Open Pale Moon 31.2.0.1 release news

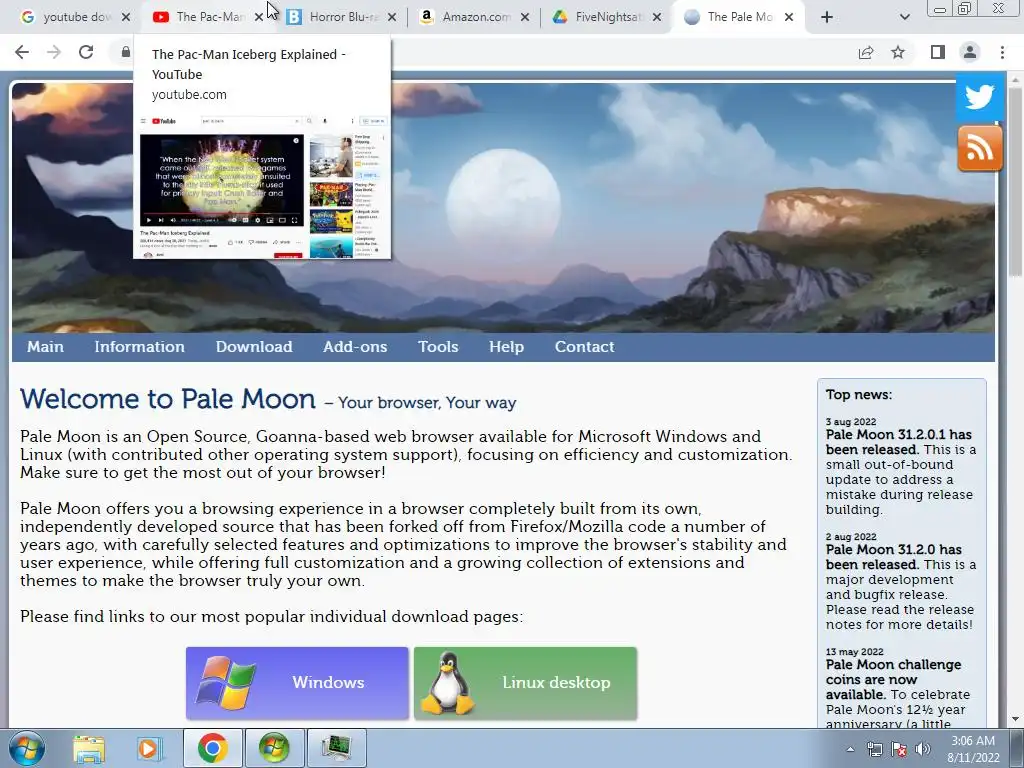pos(899,442)
